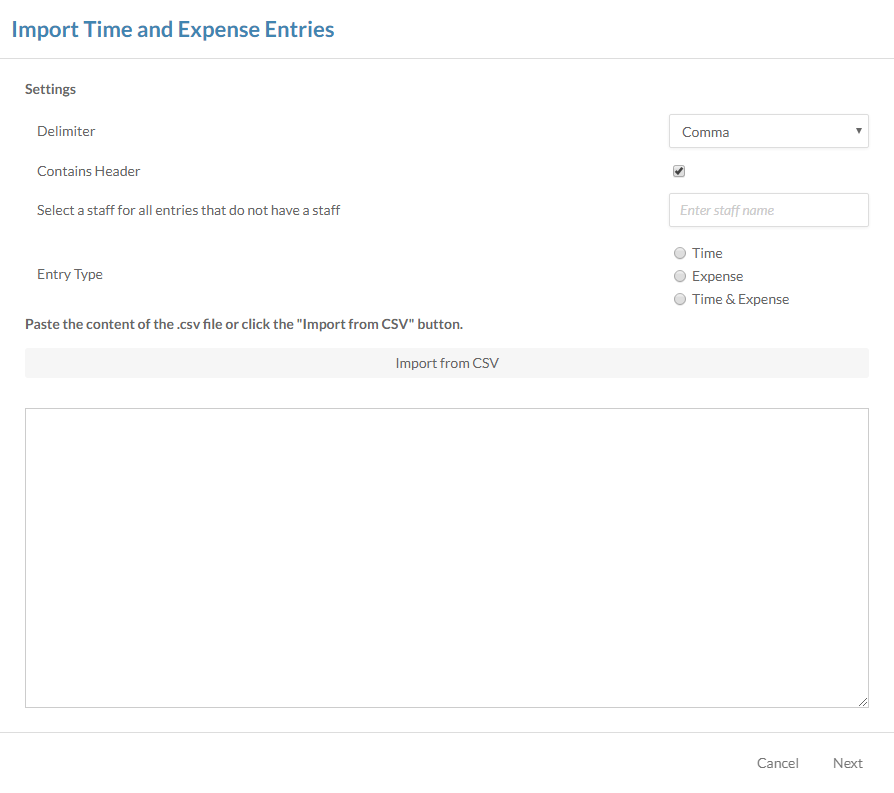Click the Settings section heading
The height and width of the screenshot is (793, 894).
pos(50,89)
